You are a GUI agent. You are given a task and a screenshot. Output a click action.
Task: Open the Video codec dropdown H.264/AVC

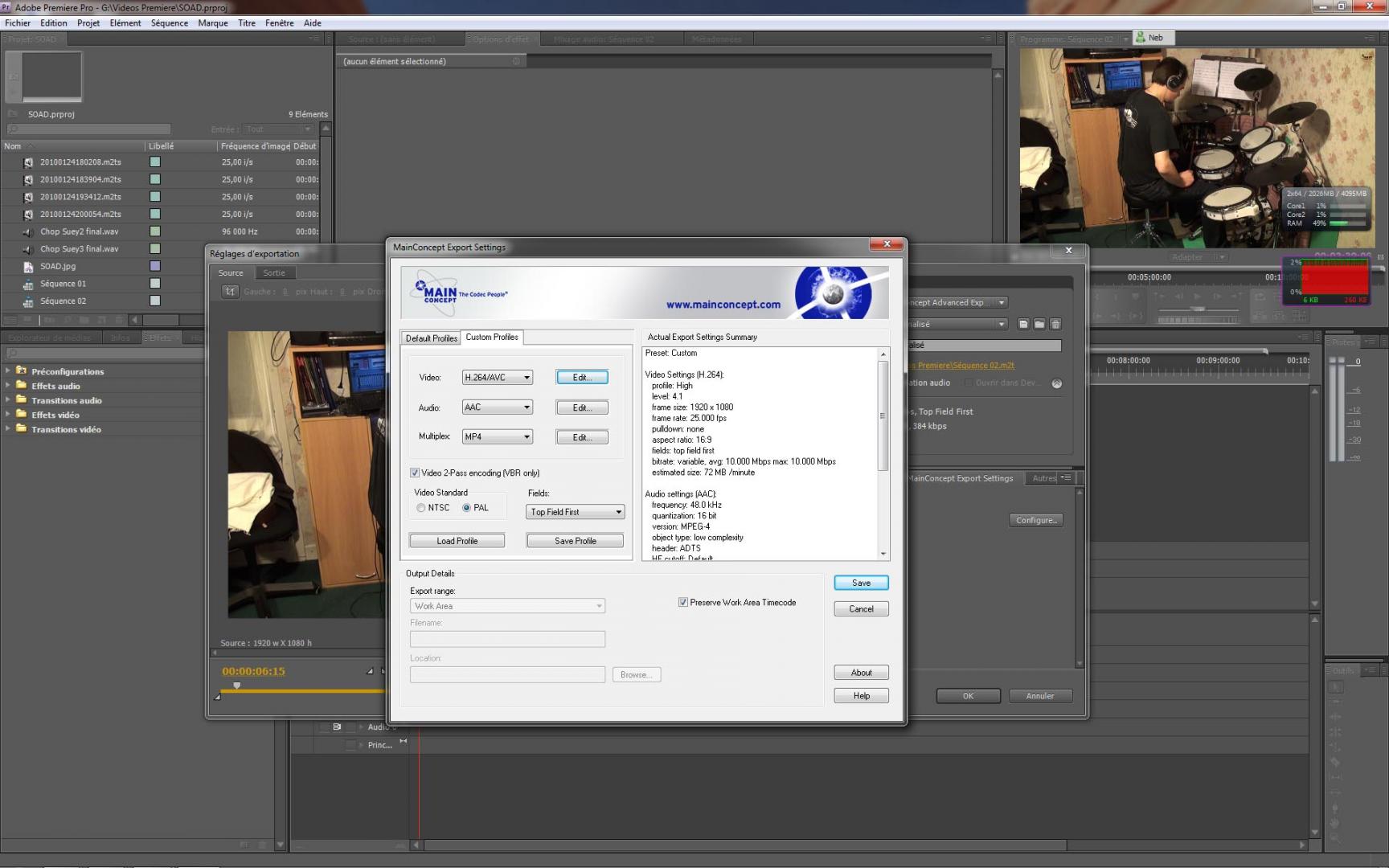coord(498,377)
